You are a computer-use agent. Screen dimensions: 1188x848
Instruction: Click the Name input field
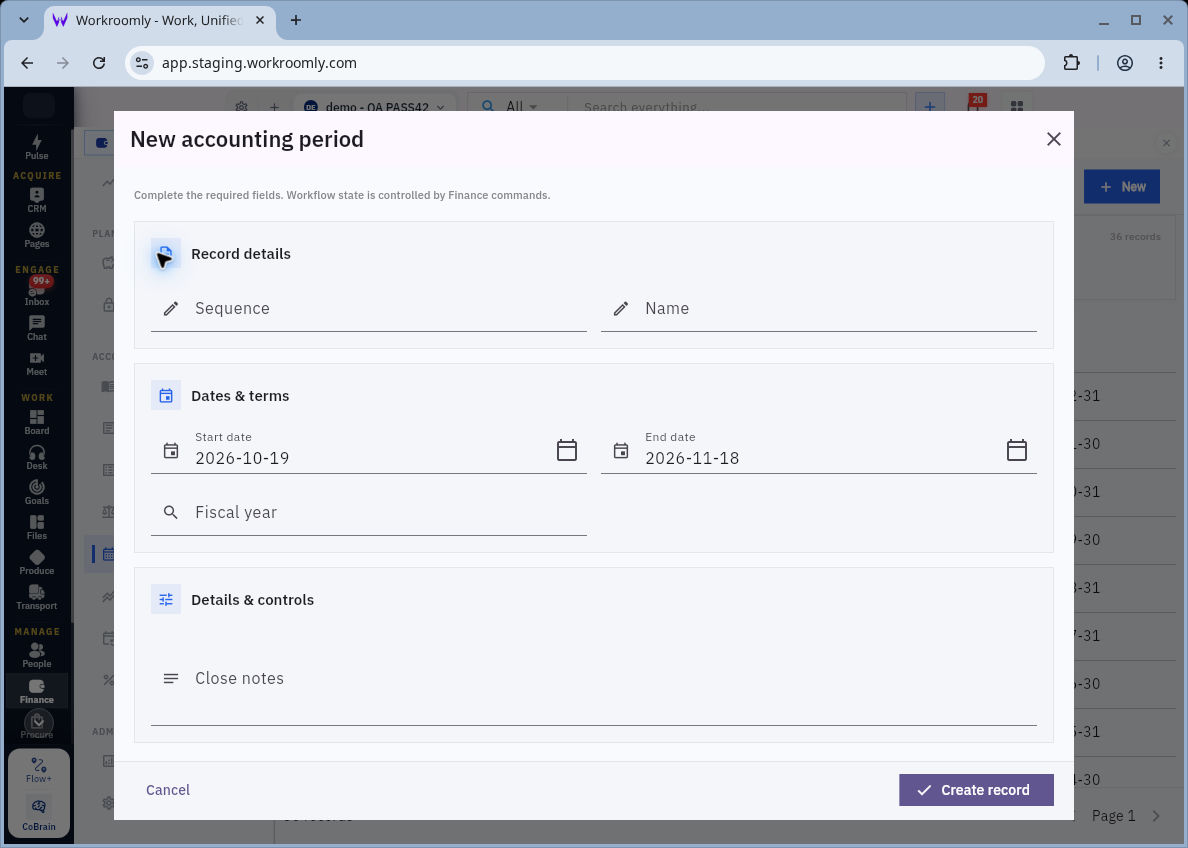(818, 308)
